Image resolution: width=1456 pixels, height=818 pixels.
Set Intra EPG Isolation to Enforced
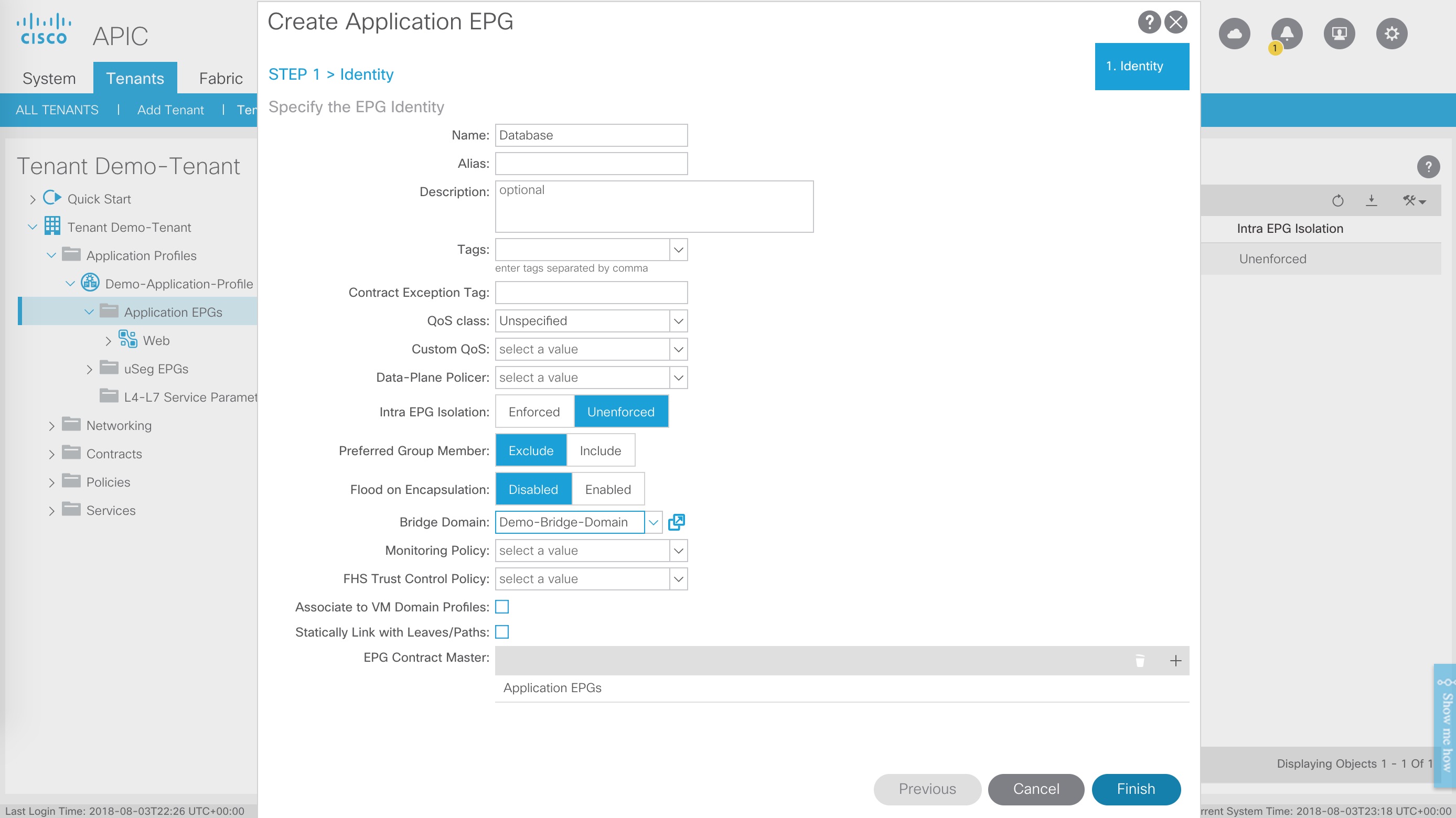[534, 412]
